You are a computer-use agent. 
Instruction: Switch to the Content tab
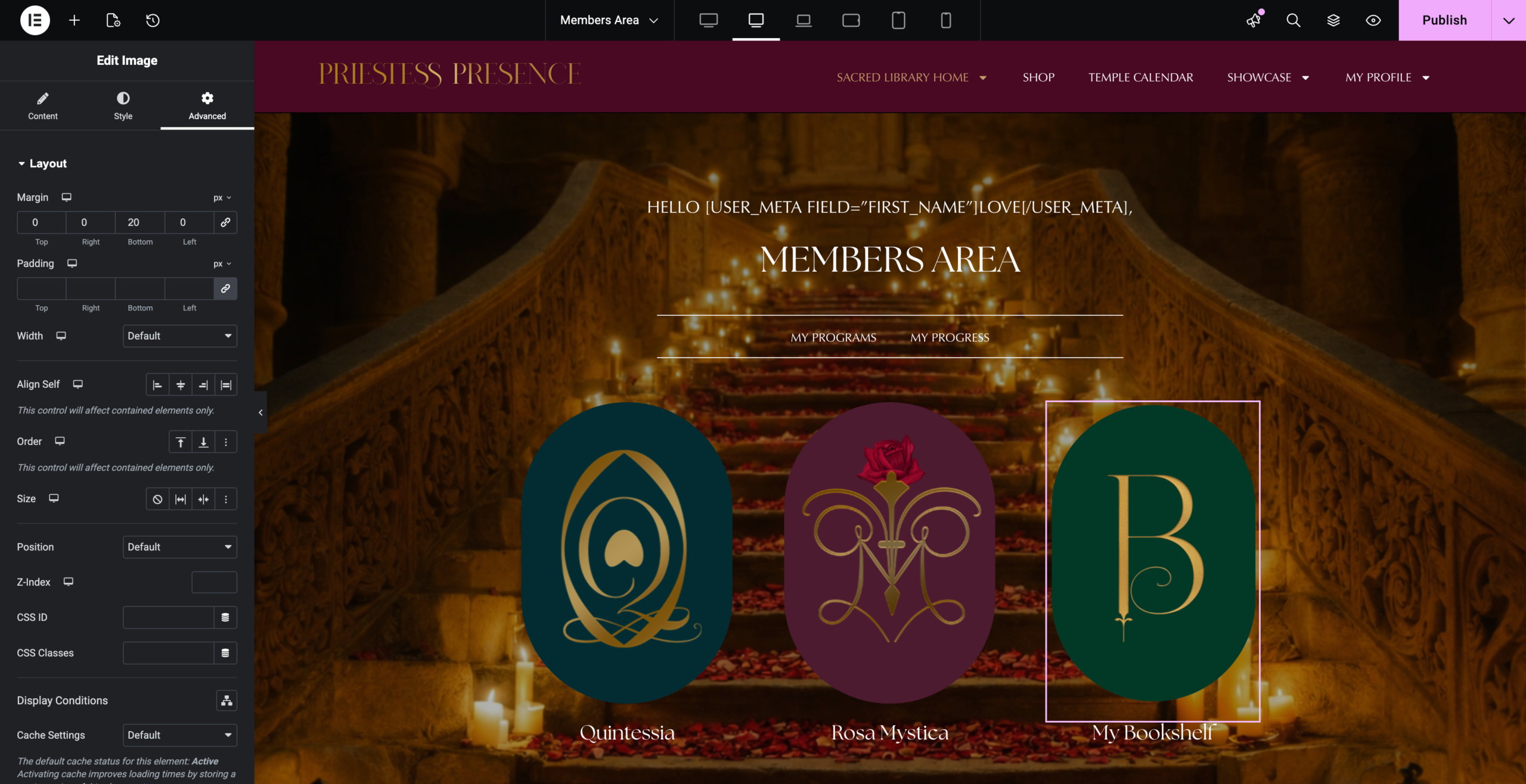pos(43,105)
